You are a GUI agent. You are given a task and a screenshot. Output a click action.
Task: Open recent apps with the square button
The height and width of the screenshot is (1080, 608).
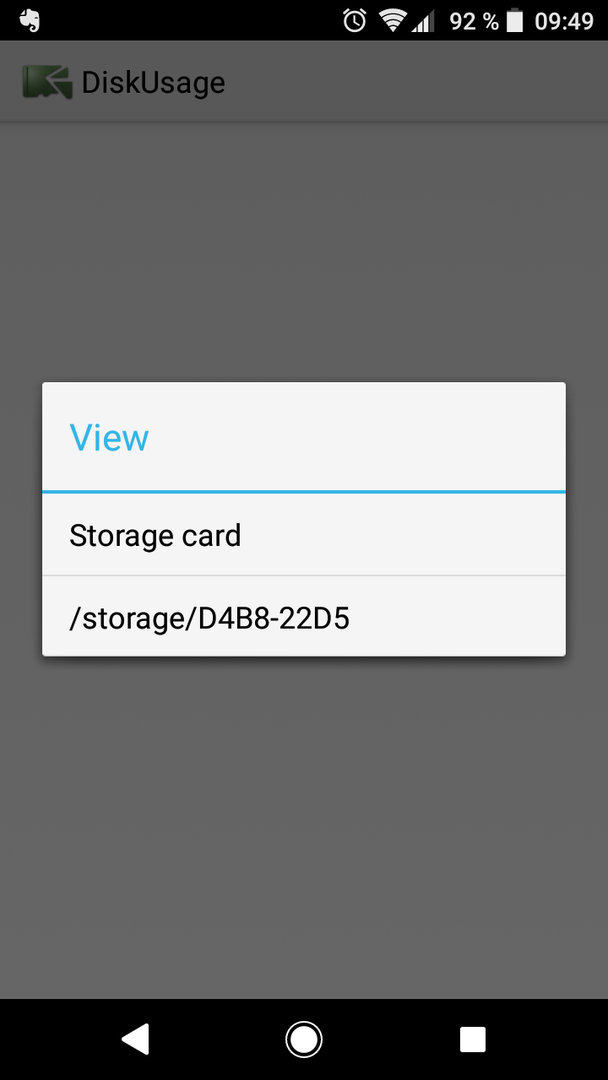[472, 1039]
